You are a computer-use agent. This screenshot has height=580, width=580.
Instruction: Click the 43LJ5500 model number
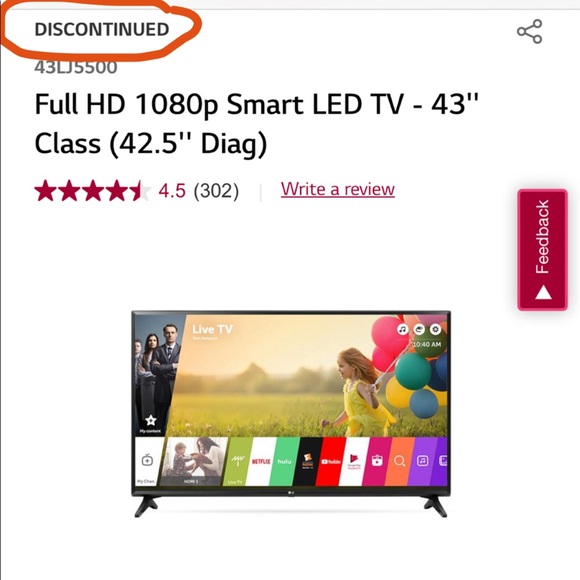(x=76, y=68)
